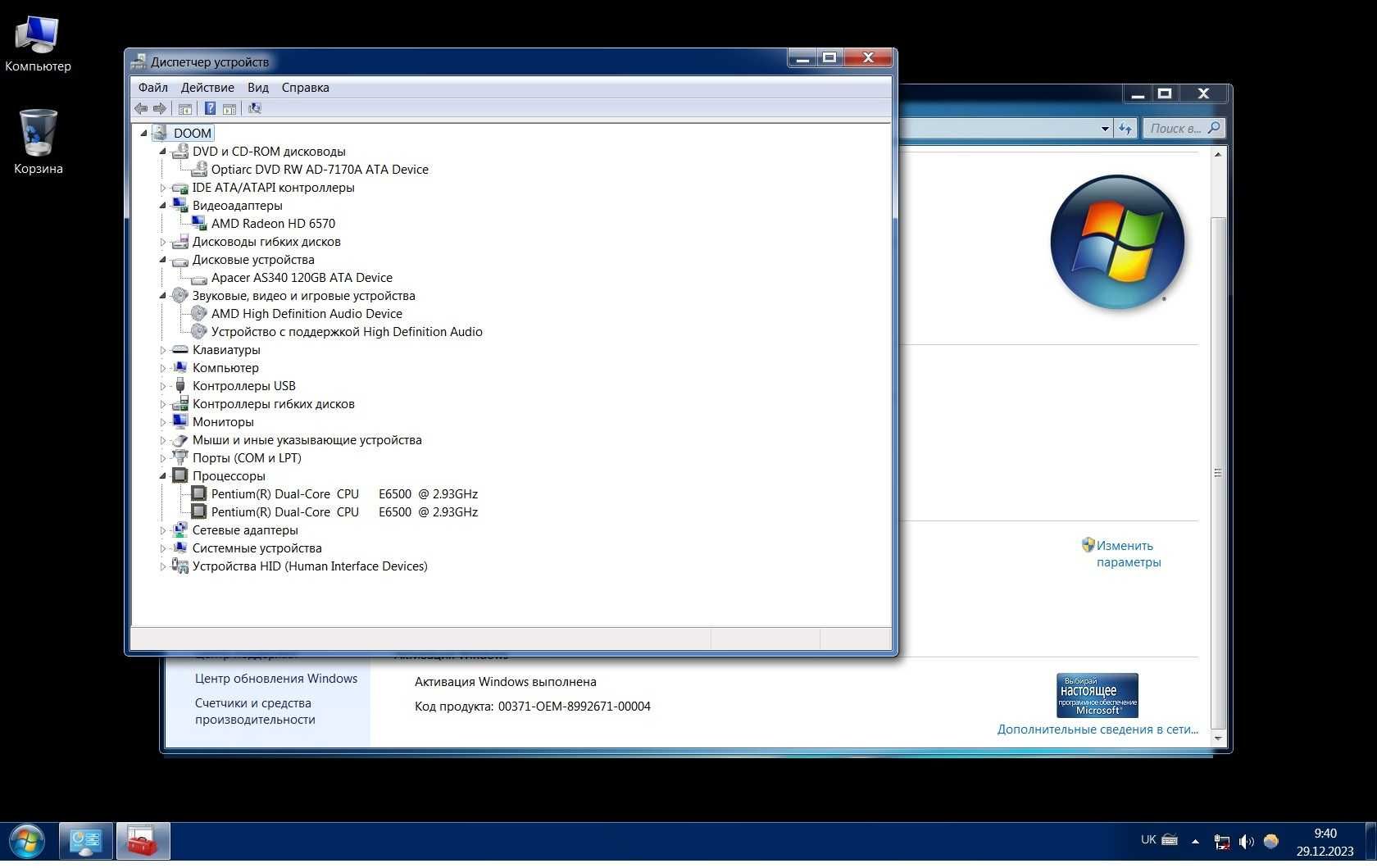Click Изменить параметры link in System window
Viewport: 1377px width, 868px height.
coord(1129,553)
